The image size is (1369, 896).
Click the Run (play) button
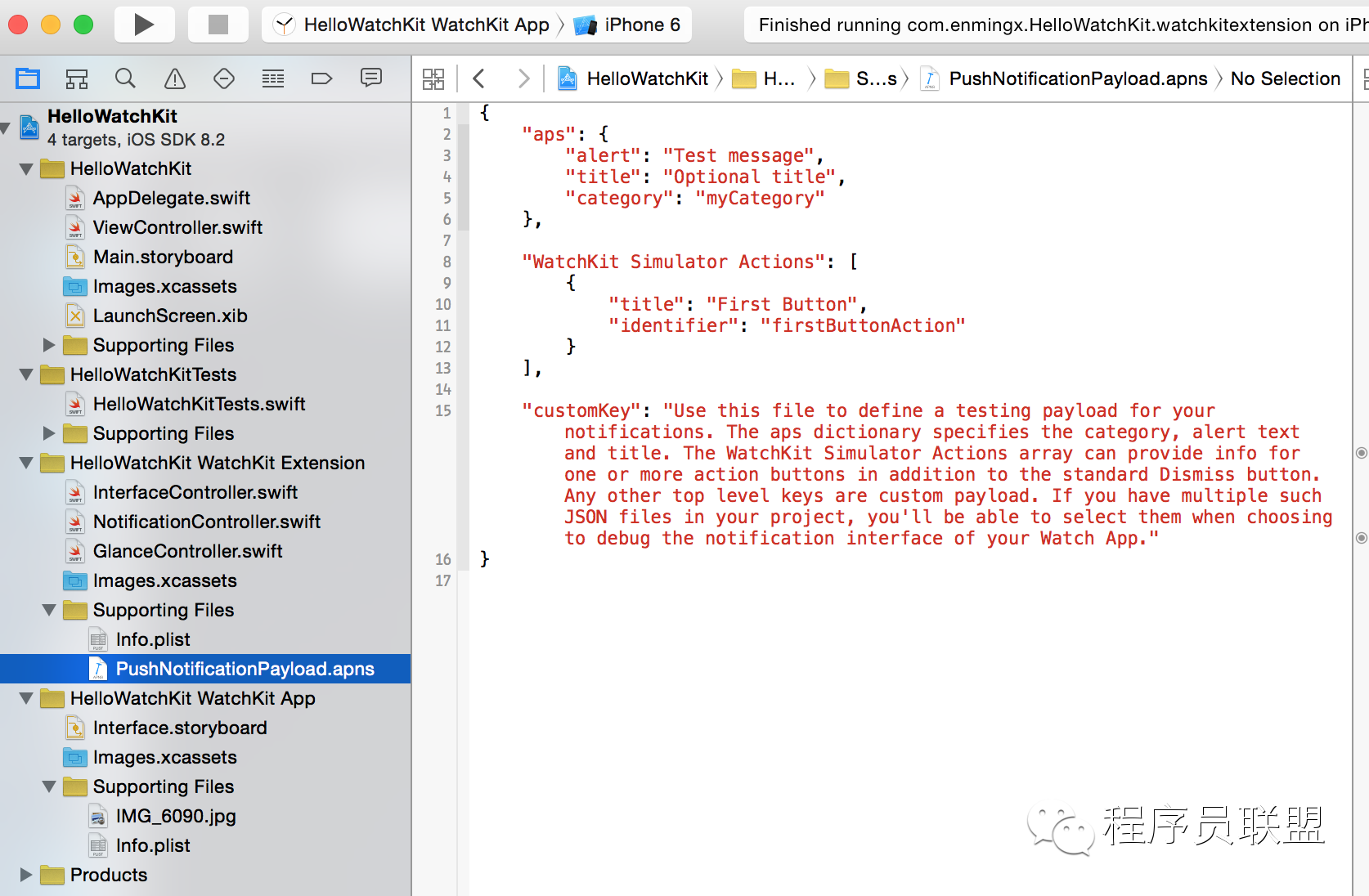(144, 25)
